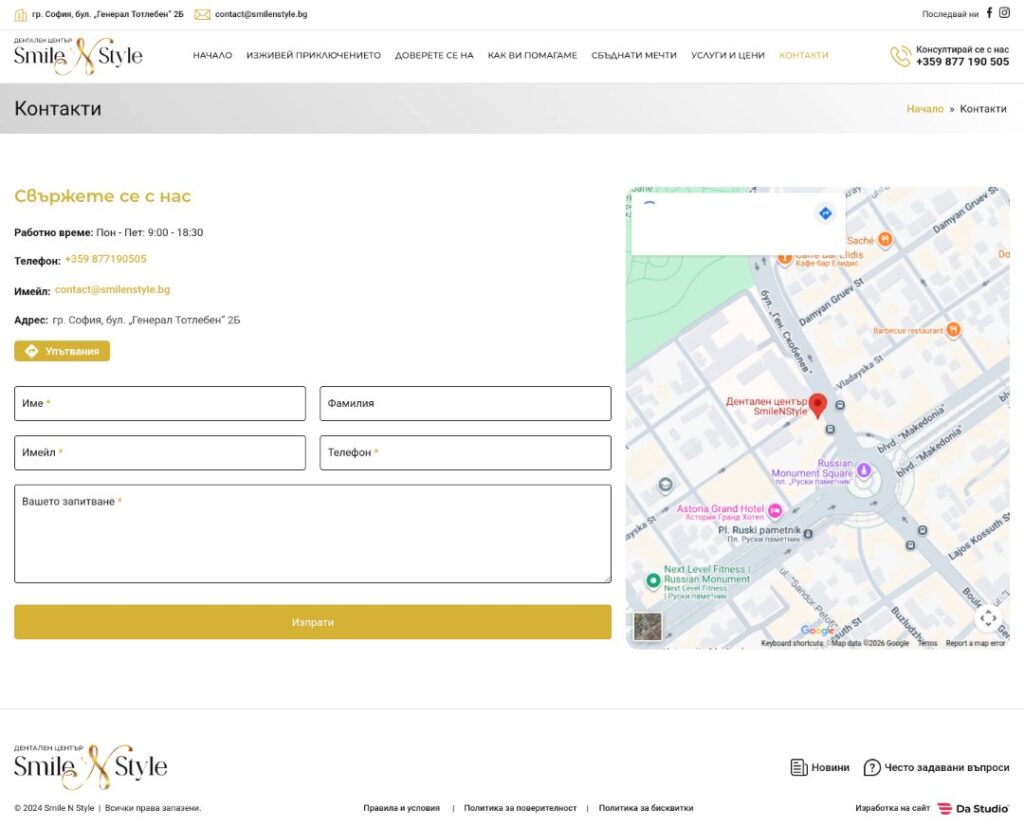The image size is (1024, 827).
Task: Focus the Фамилия input field
Action: 466,403
